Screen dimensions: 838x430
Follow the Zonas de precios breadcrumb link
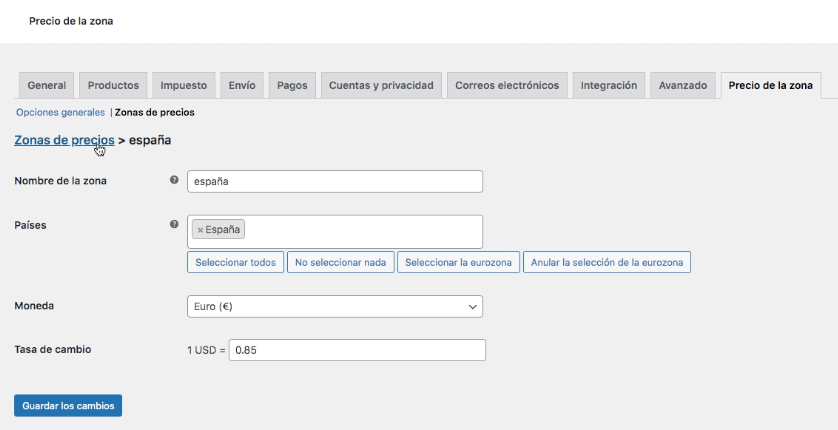(x=64, y=140)
